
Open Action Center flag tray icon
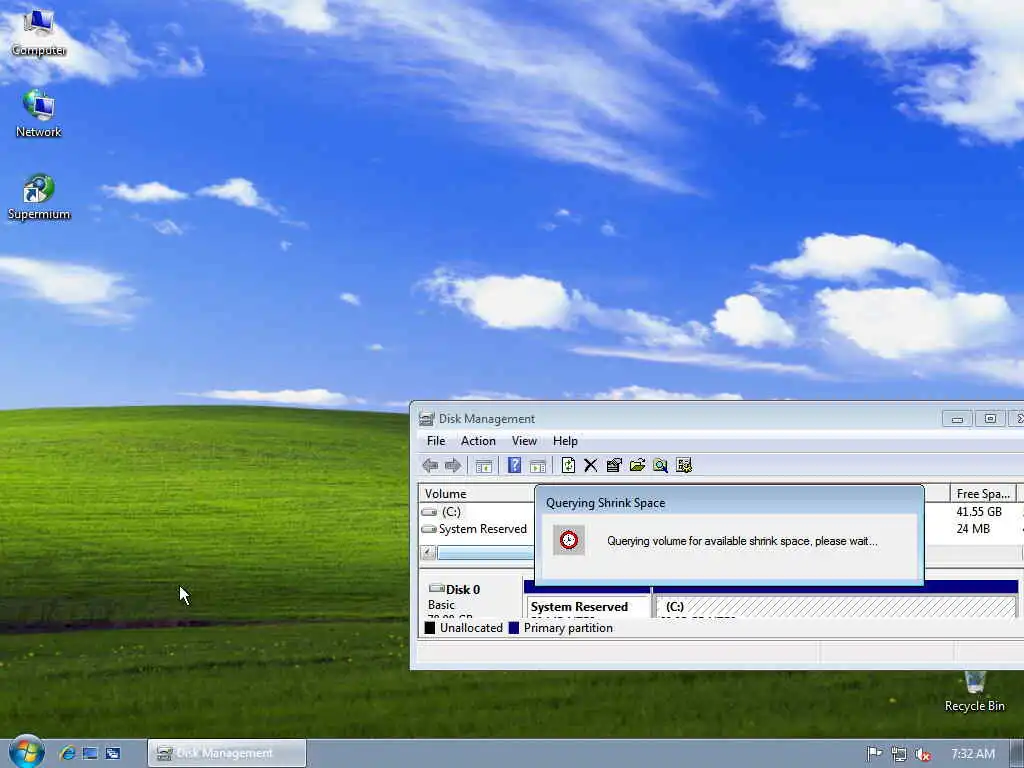874,754
